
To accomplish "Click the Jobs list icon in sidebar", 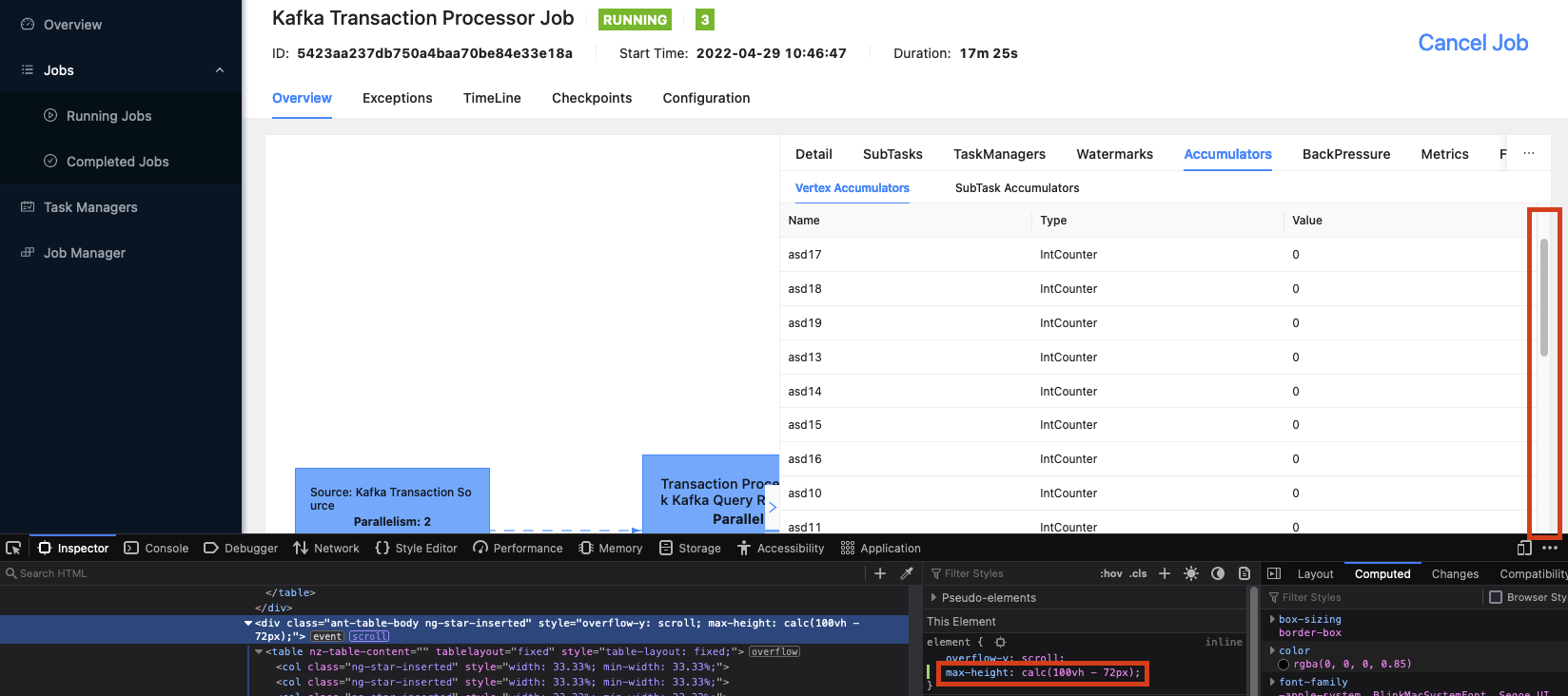I will 28,70.
